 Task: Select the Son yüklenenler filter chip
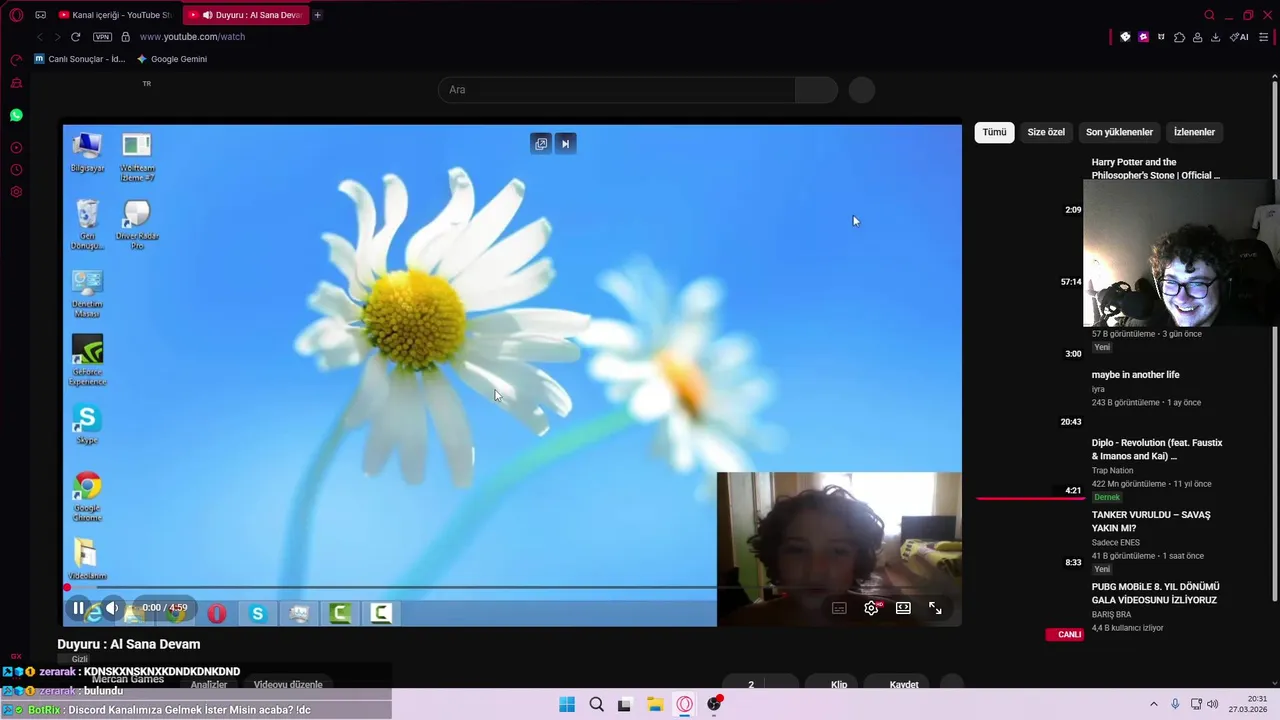click(1119, 132)
